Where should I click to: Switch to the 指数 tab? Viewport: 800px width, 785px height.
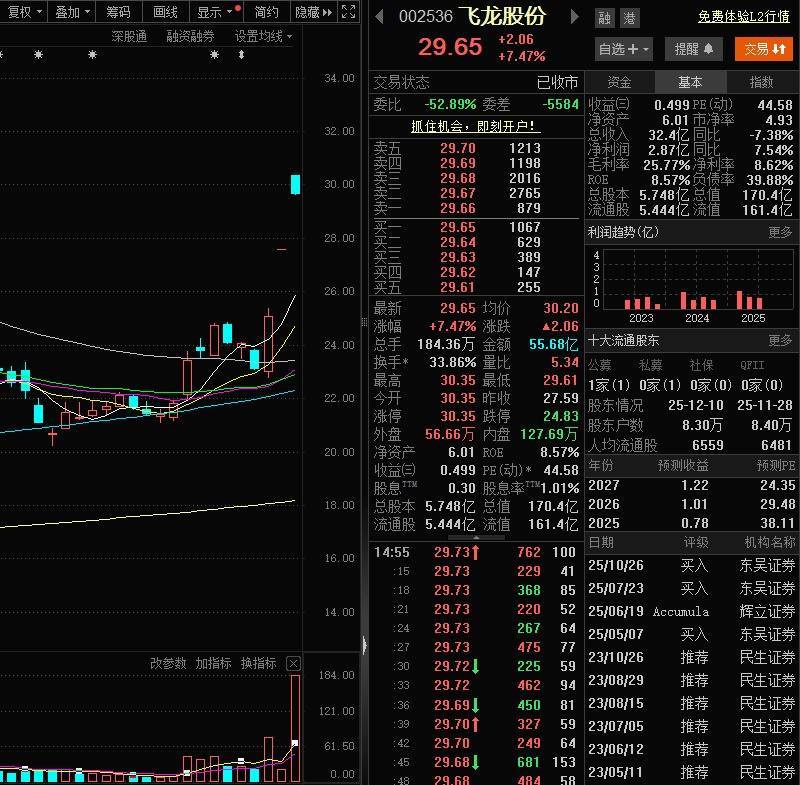(x=762, y=82)
